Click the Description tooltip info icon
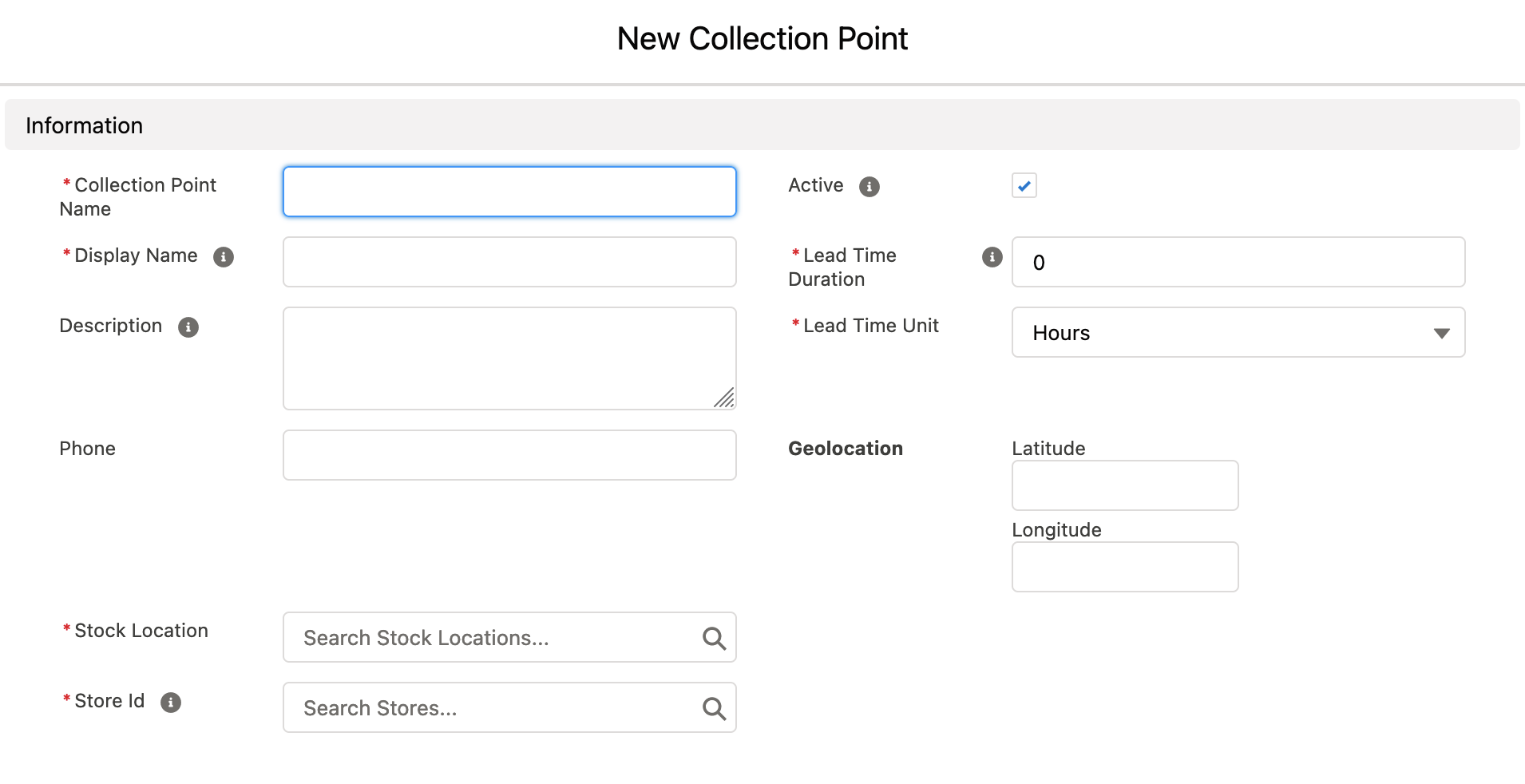 coord(188,327)
